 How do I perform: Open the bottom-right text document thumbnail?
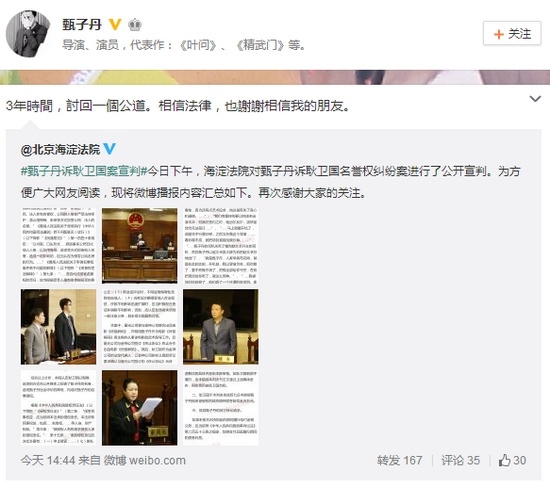[221, 408]
